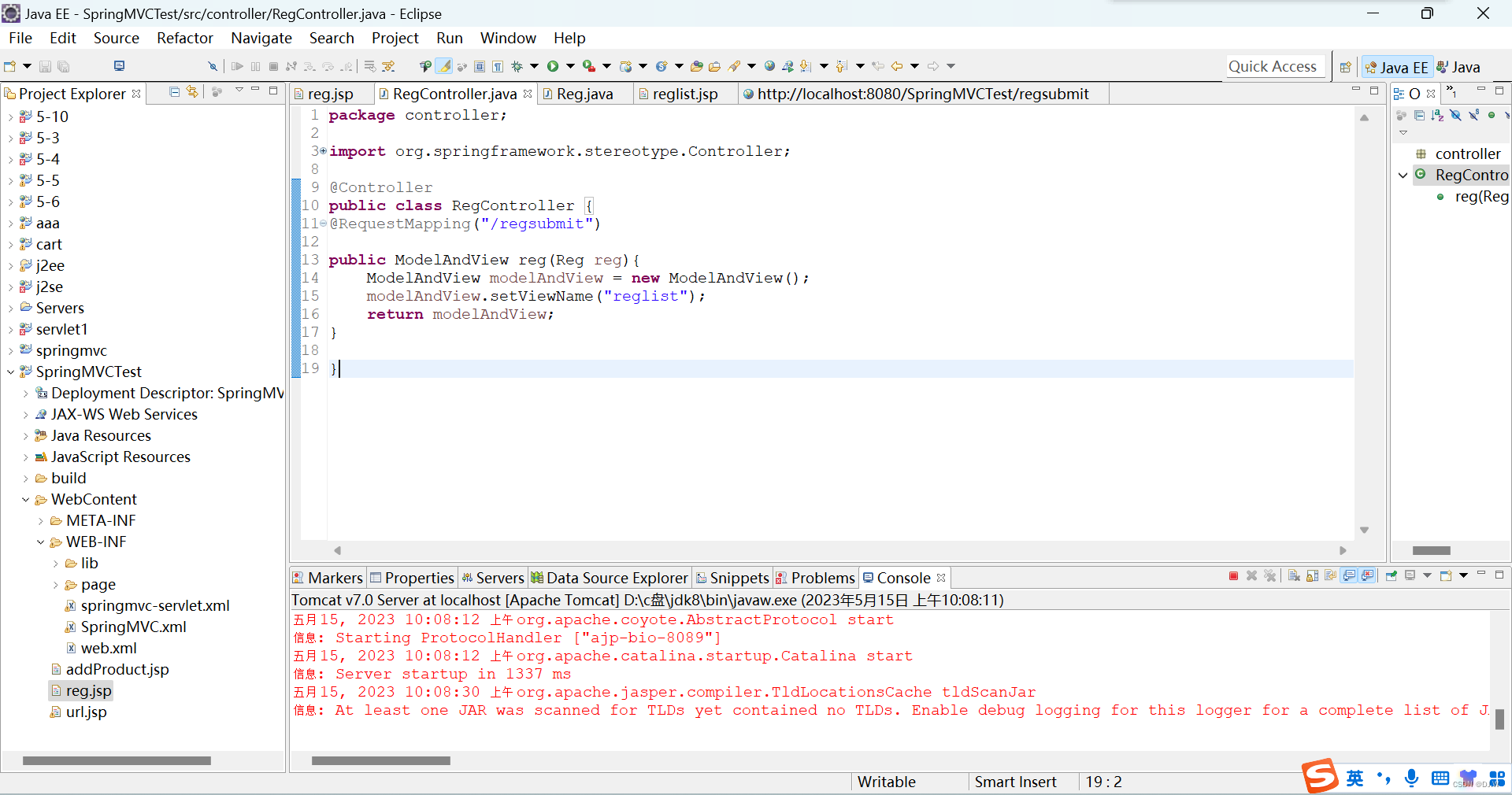Image resolution: width=1512 pixels, height=795 pixels.
Task: Select springmvc-servlet.xml in Project Explorer
Action: point(148,605)
